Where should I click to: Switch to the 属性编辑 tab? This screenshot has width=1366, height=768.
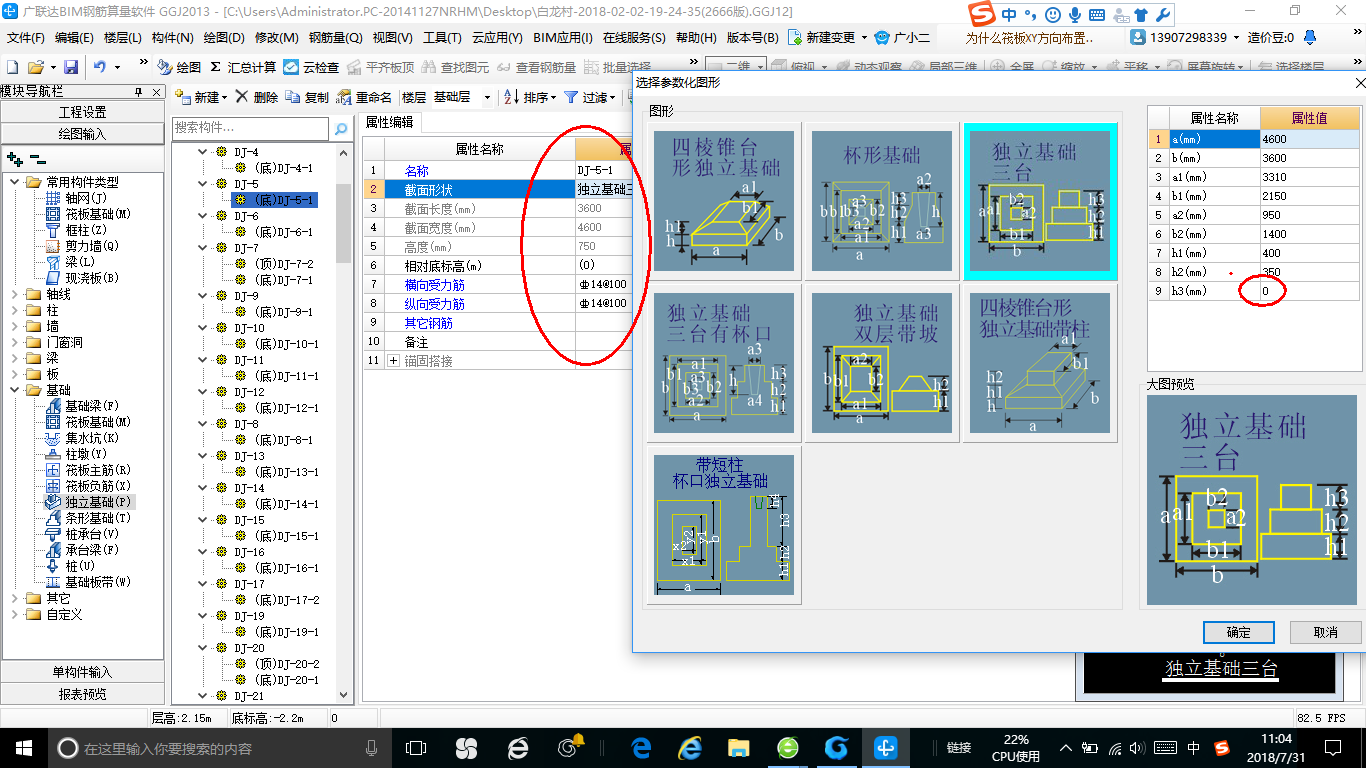coord(390,122)
